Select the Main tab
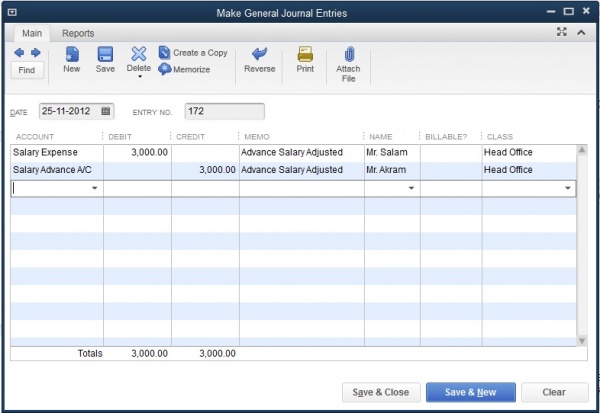The height and width of the screenshot is (413, 600). tap(33, 33)
